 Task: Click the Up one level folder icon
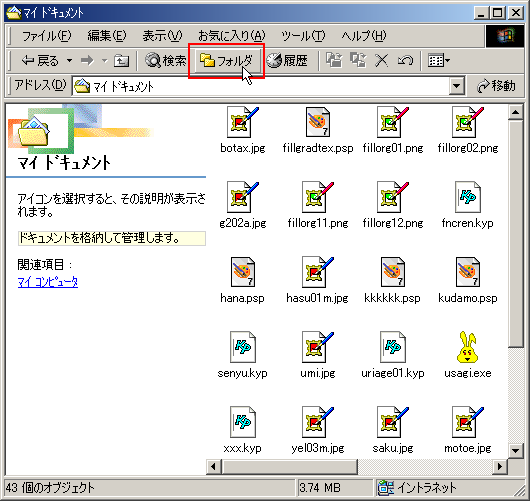pos(121,61)
